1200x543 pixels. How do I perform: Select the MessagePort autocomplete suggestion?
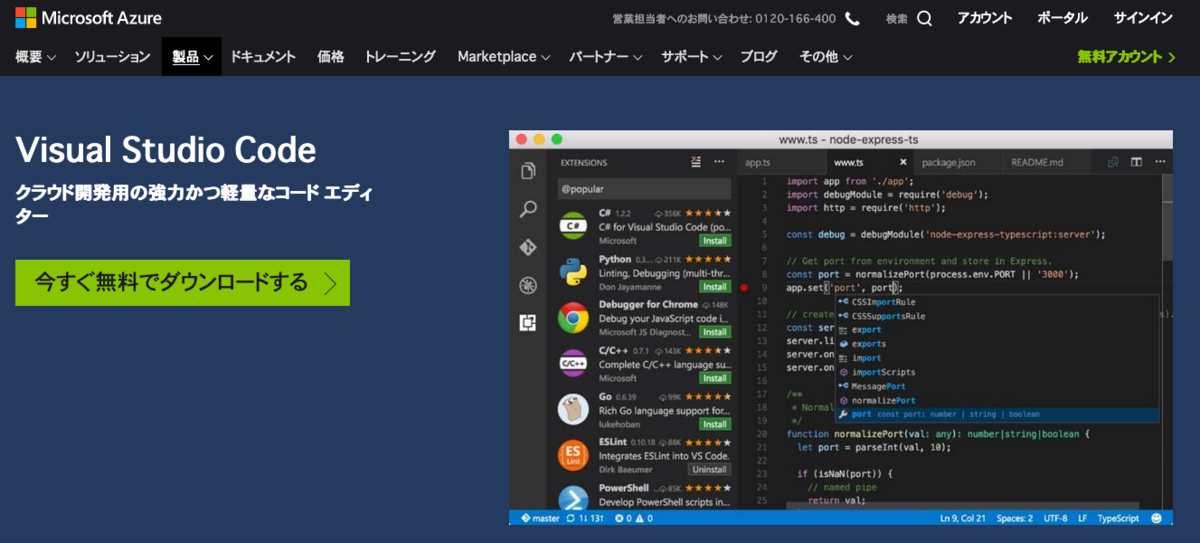click(x=996, y=386)
